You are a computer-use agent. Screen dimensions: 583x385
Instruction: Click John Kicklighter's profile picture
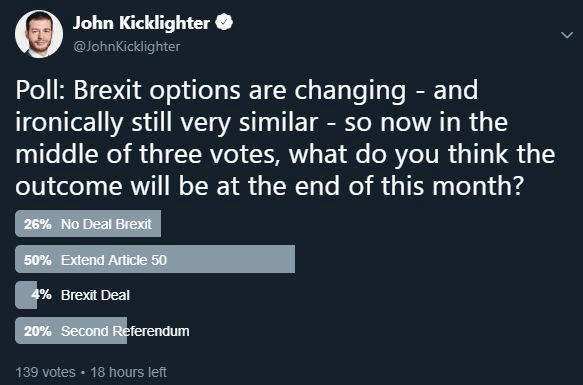pyautogui.click(x=39, y=34)
